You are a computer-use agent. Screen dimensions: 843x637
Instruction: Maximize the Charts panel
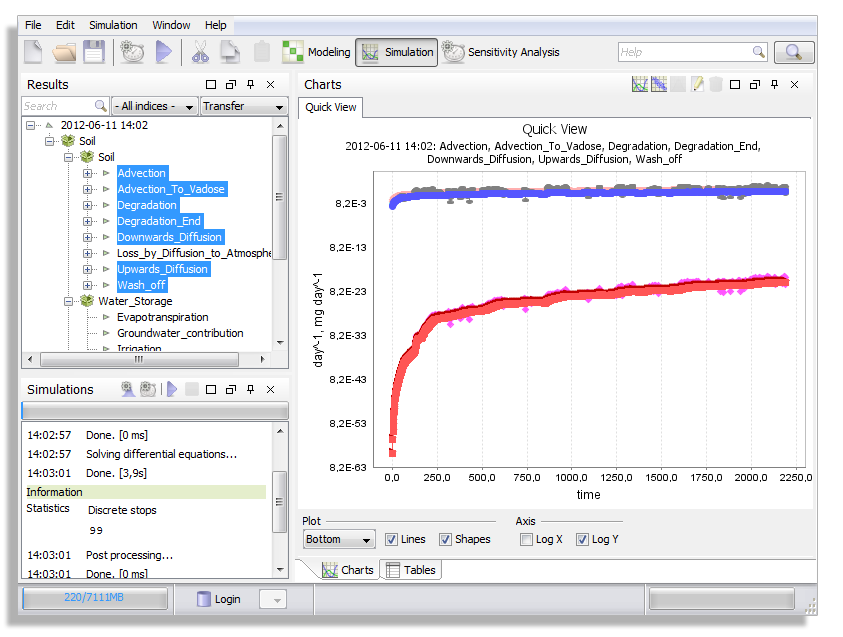(735, 84)
